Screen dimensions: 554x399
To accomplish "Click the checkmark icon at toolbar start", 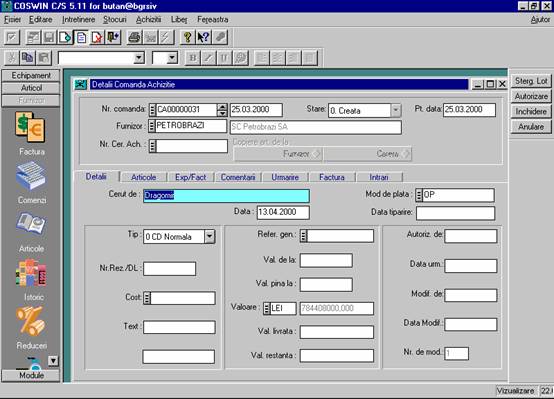I will tap(12, 37).
